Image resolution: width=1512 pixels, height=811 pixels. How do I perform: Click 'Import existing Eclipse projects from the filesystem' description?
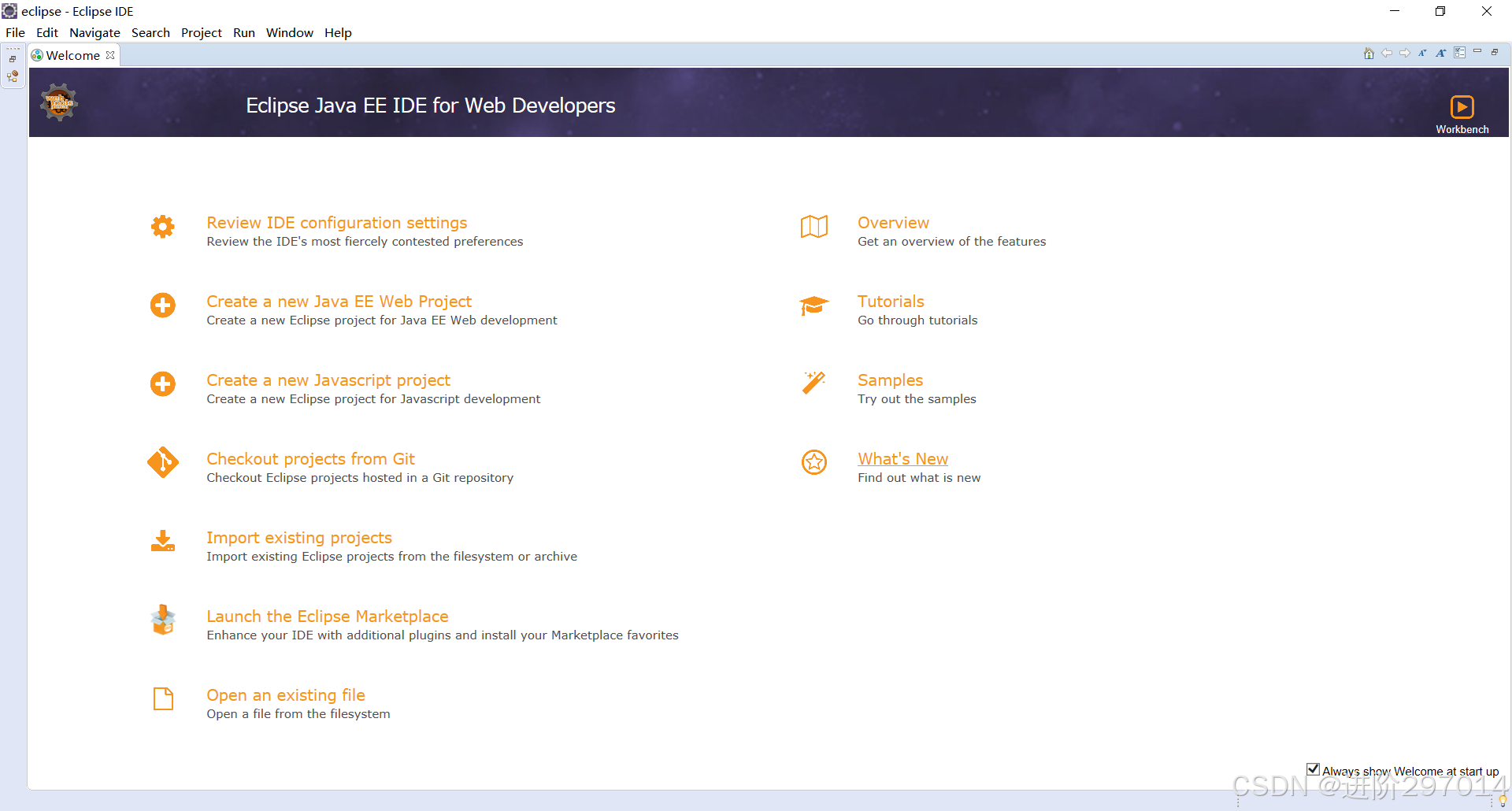pyautogui.click(x=391, y=557)
